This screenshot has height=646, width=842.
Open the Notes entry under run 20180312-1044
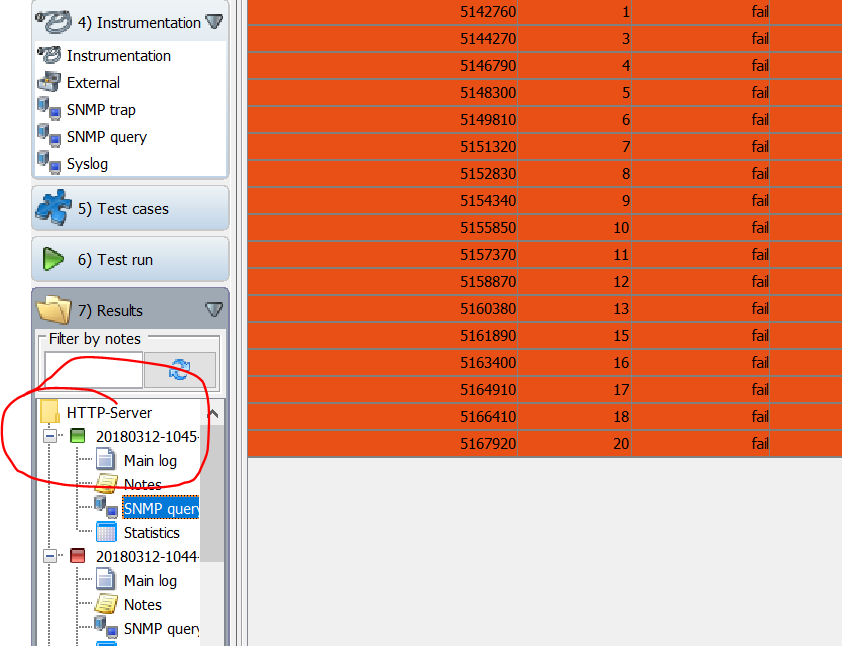point(142,604)
